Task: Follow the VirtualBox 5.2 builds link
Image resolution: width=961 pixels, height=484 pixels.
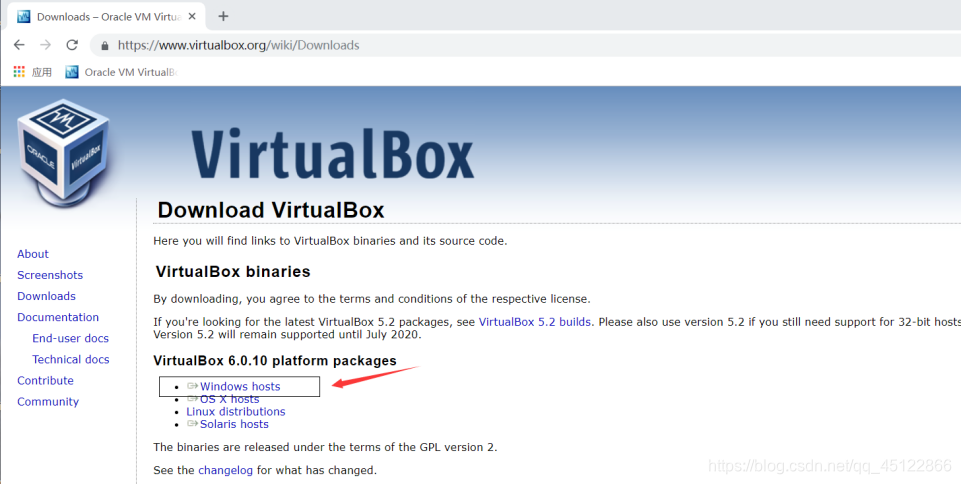Action: (x=534, y=322)
